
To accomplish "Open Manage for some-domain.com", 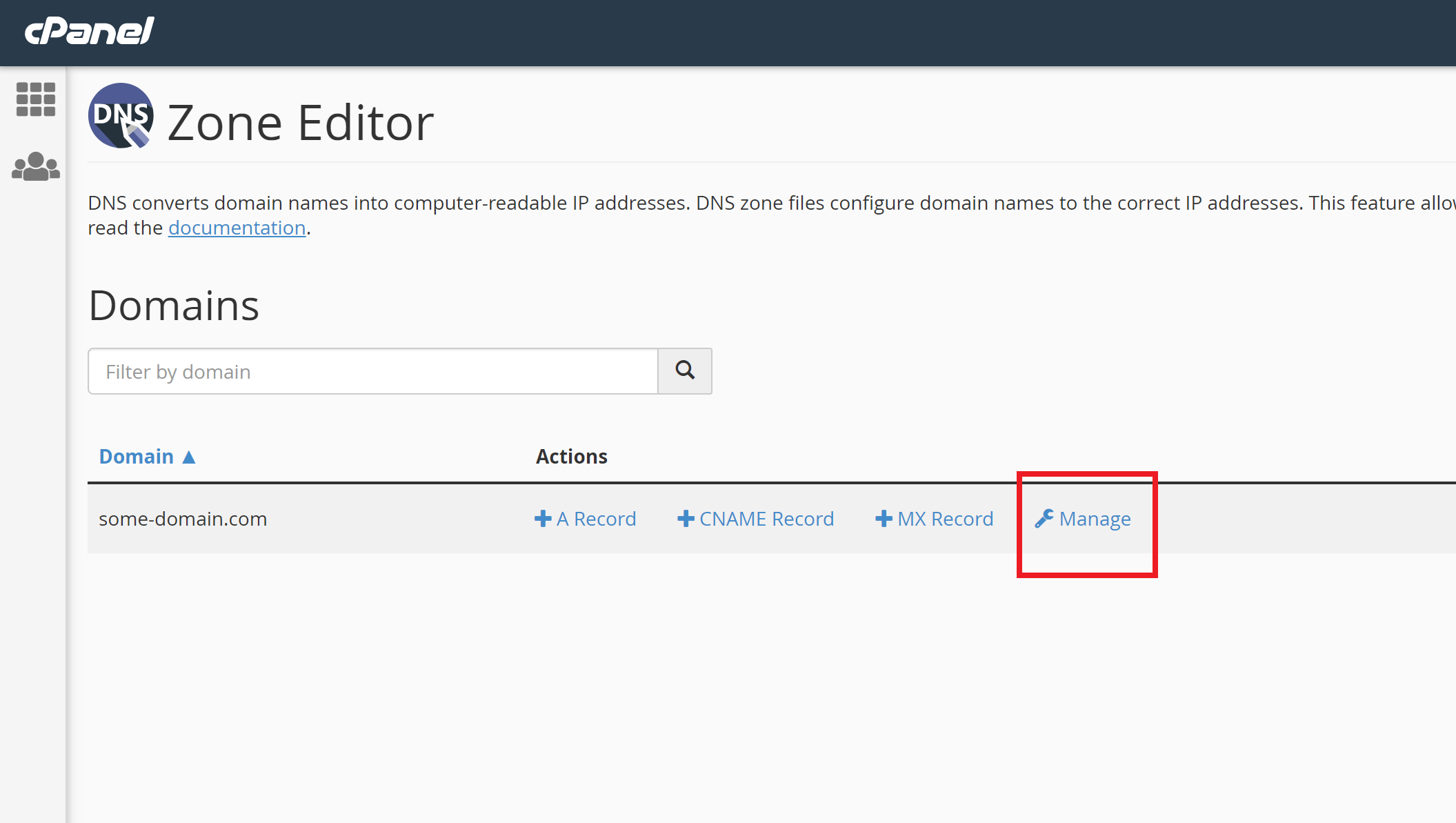I will tap(1095, 519).
